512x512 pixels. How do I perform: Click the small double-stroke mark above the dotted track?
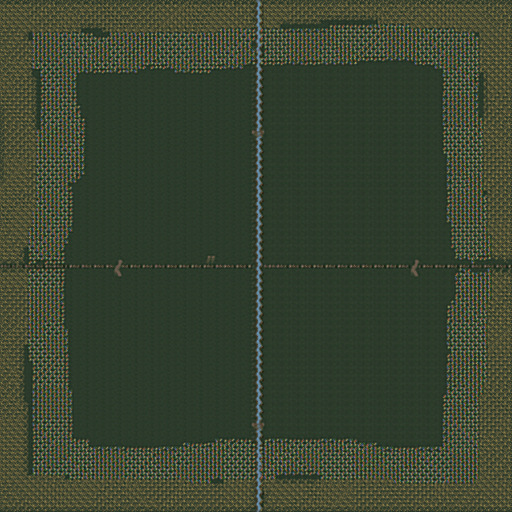click(210, 259)
